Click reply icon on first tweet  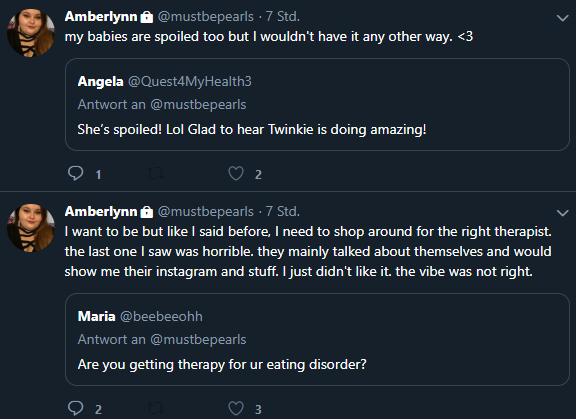click(76, 173)
